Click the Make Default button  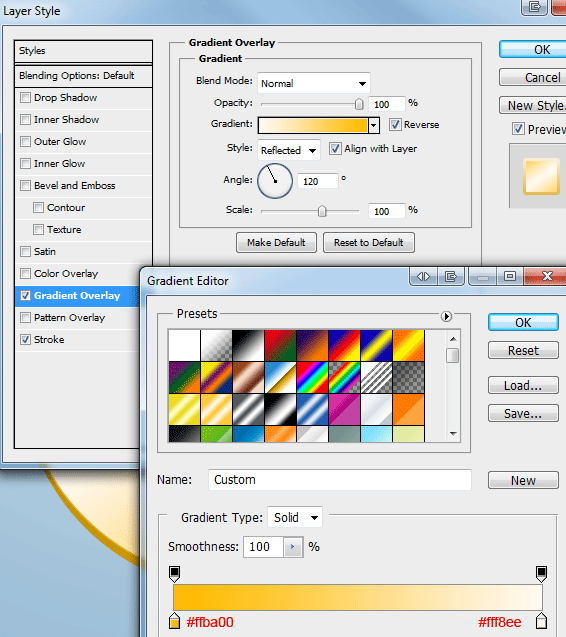(276, 243)
